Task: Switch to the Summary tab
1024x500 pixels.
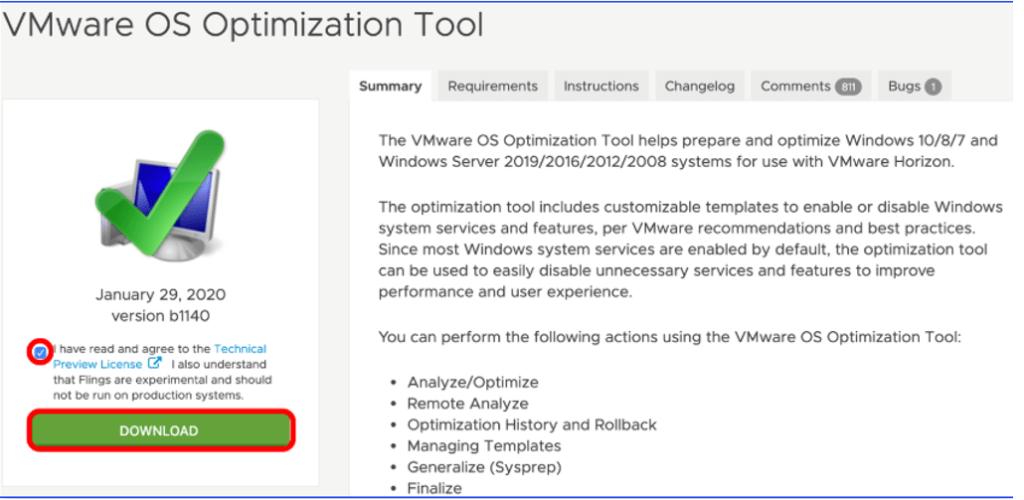Action: coord(390,86)
